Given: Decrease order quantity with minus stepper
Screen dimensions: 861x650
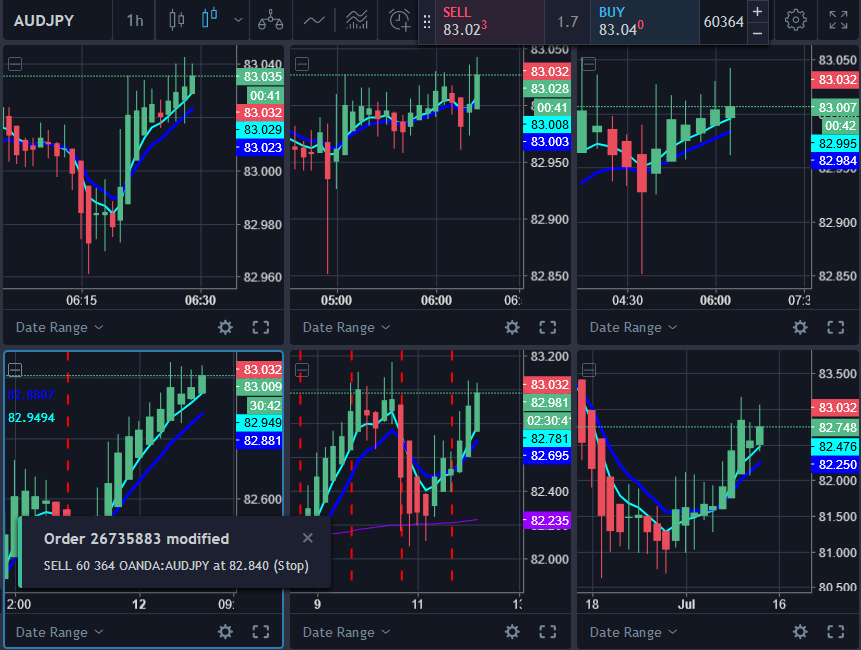Looking at the screenshot, I should tap(758, 32).
